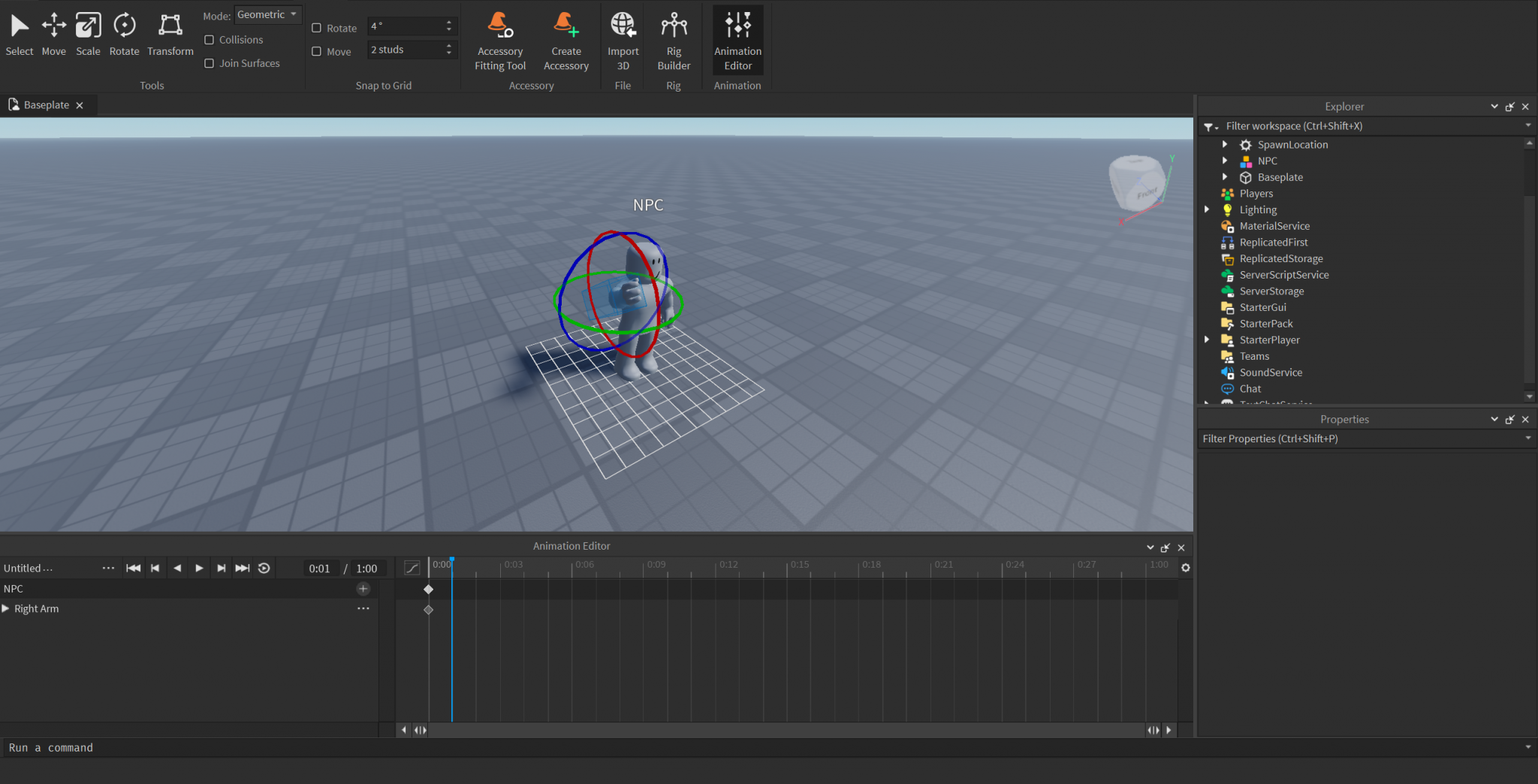The image size is (1538, 784).
Task: Activate the Rotate tool
Action: pos(124,30)
